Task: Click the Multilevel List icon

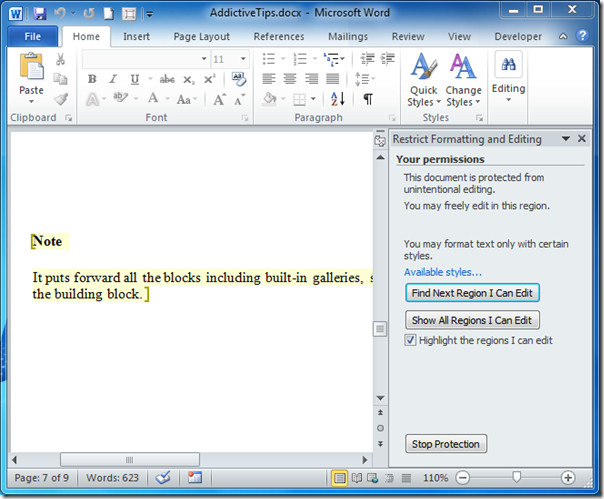Action: tap(332, 59)
